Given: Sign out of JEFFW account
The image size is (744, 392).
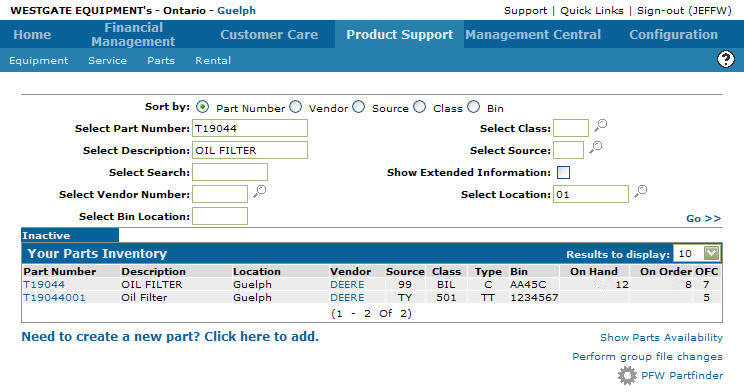Looking at the screenshot, I should click(x=684, y=10).
